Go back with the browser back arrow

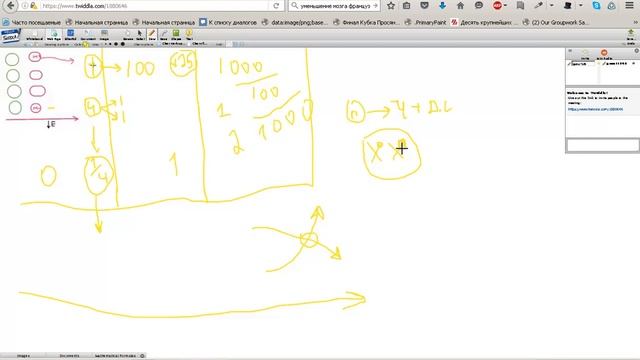[x=11, y=6]
